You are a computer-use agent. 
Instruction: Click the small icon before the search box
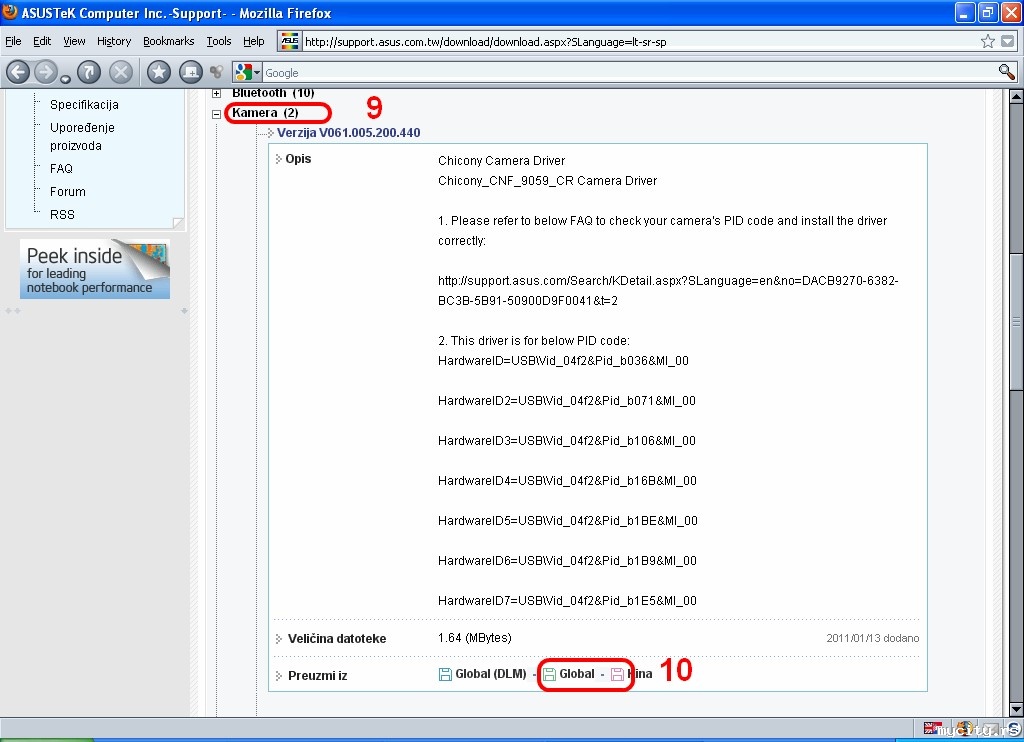click(x=216, y=72)
